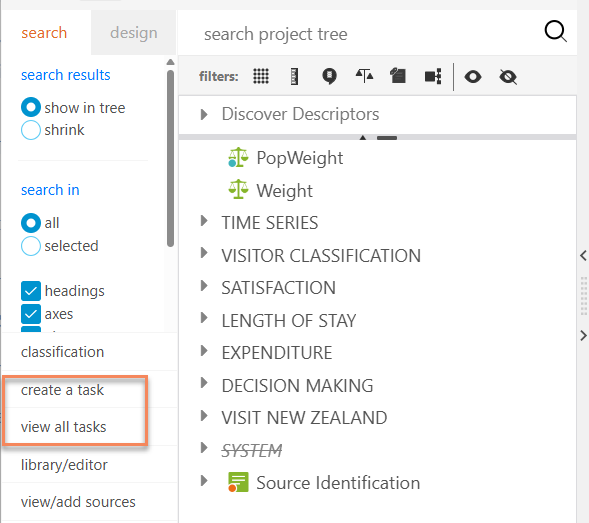Screen dimensions: 589x523
Task: Switch to the design tab
Action: pos(134,33)
